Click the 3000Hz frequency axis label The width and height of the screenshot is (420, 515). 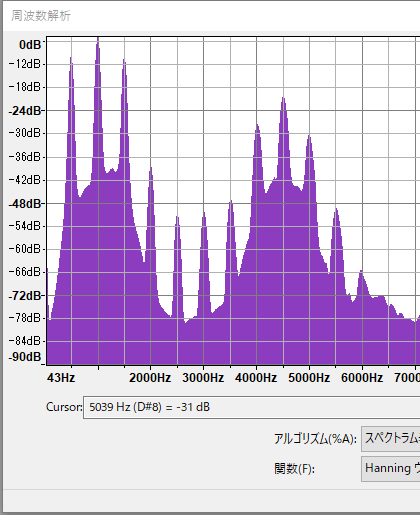(203, 378)
